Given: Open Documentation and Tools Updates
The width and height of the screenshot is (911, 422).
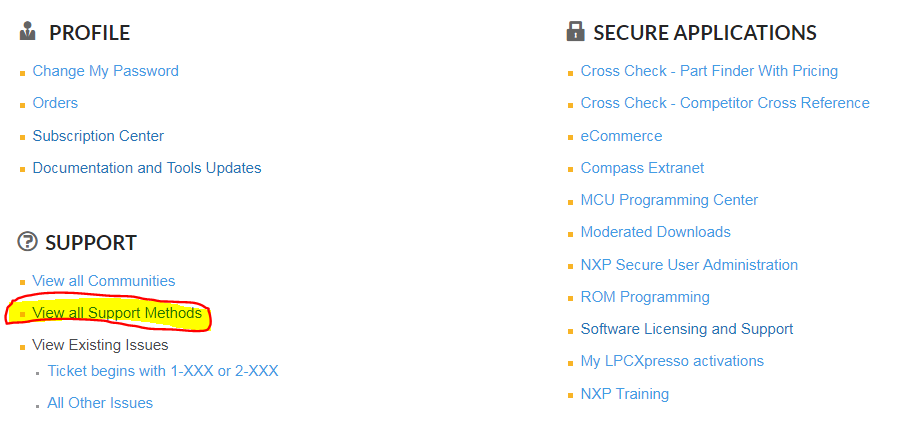Looking at the screenshot, I should click(147, 168).
